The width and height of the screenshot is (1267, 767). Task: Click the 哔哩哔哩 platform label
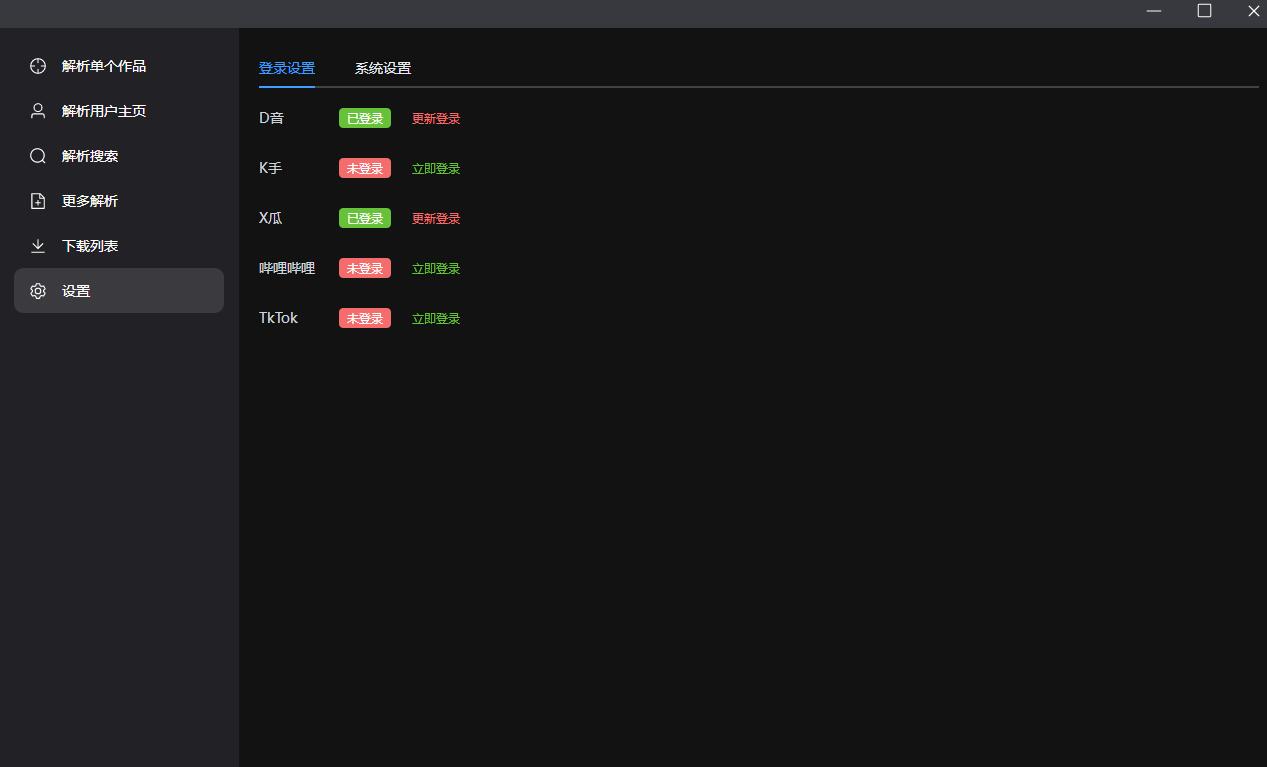click(x=287, y=268)
